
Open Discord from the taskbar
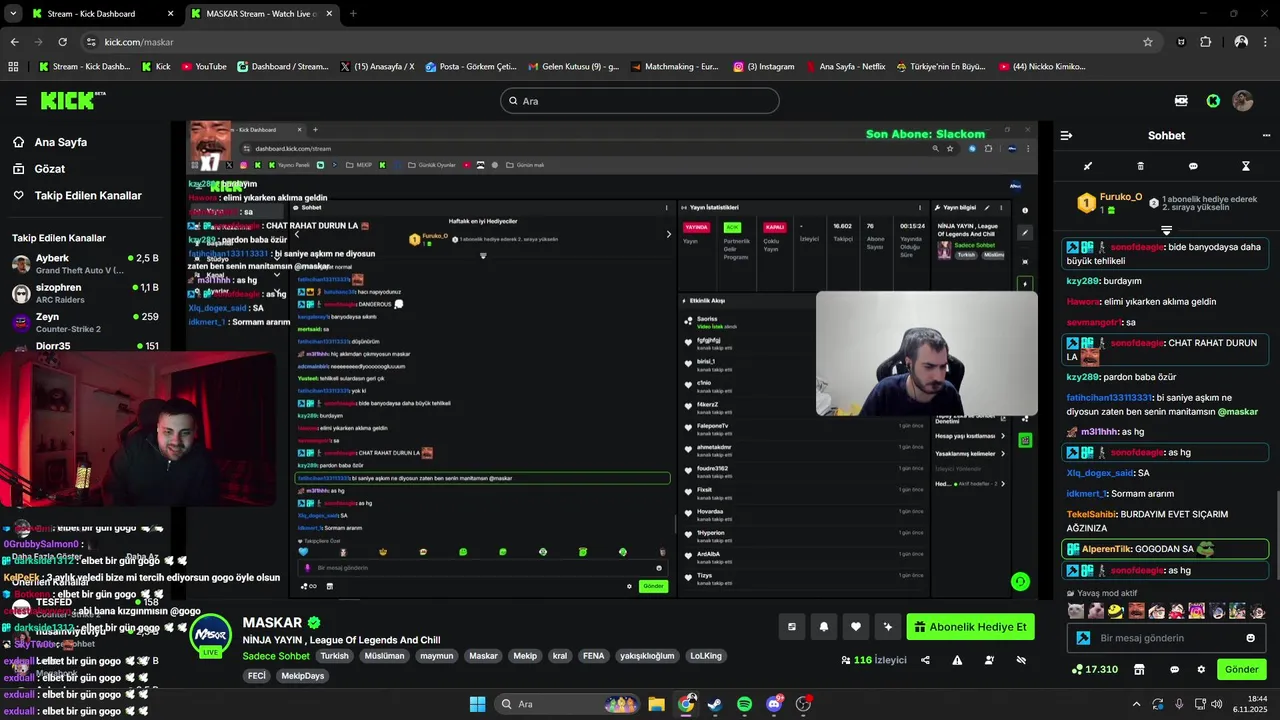(x=774, y=704)
